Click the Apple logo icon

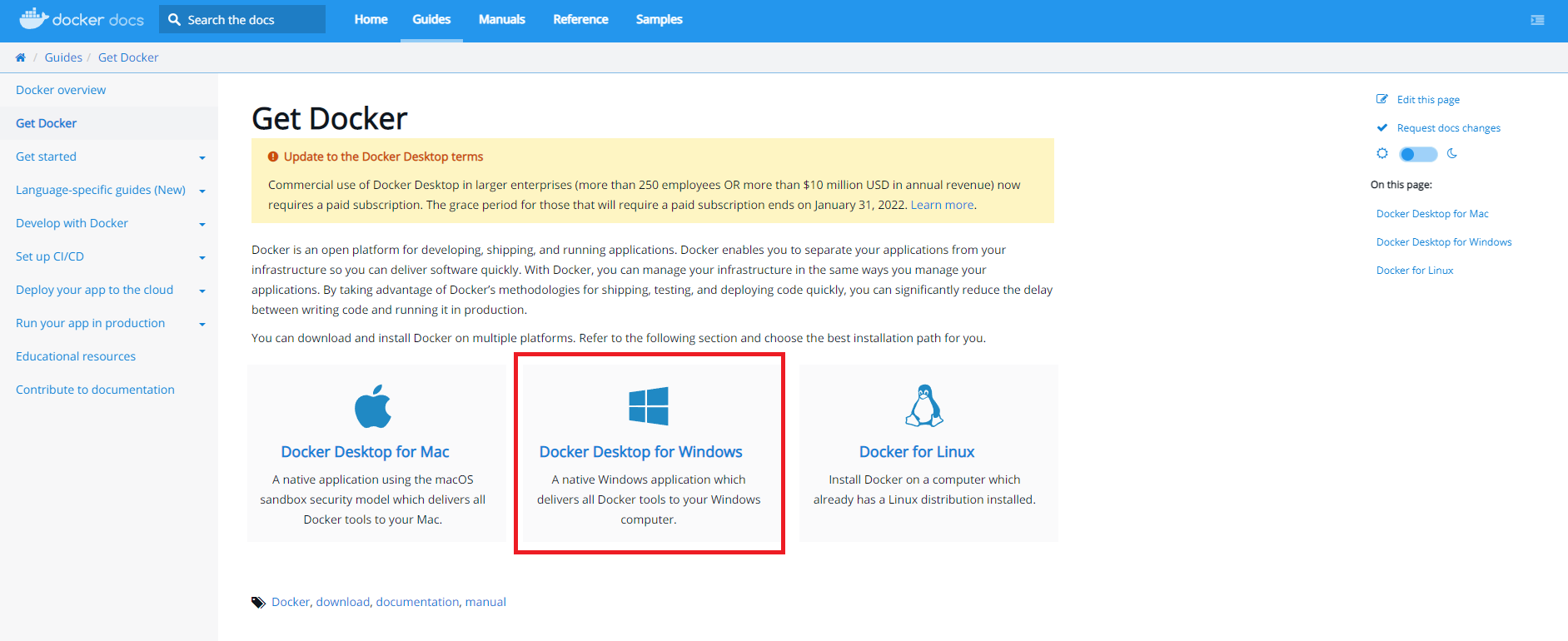click(372, 406)
